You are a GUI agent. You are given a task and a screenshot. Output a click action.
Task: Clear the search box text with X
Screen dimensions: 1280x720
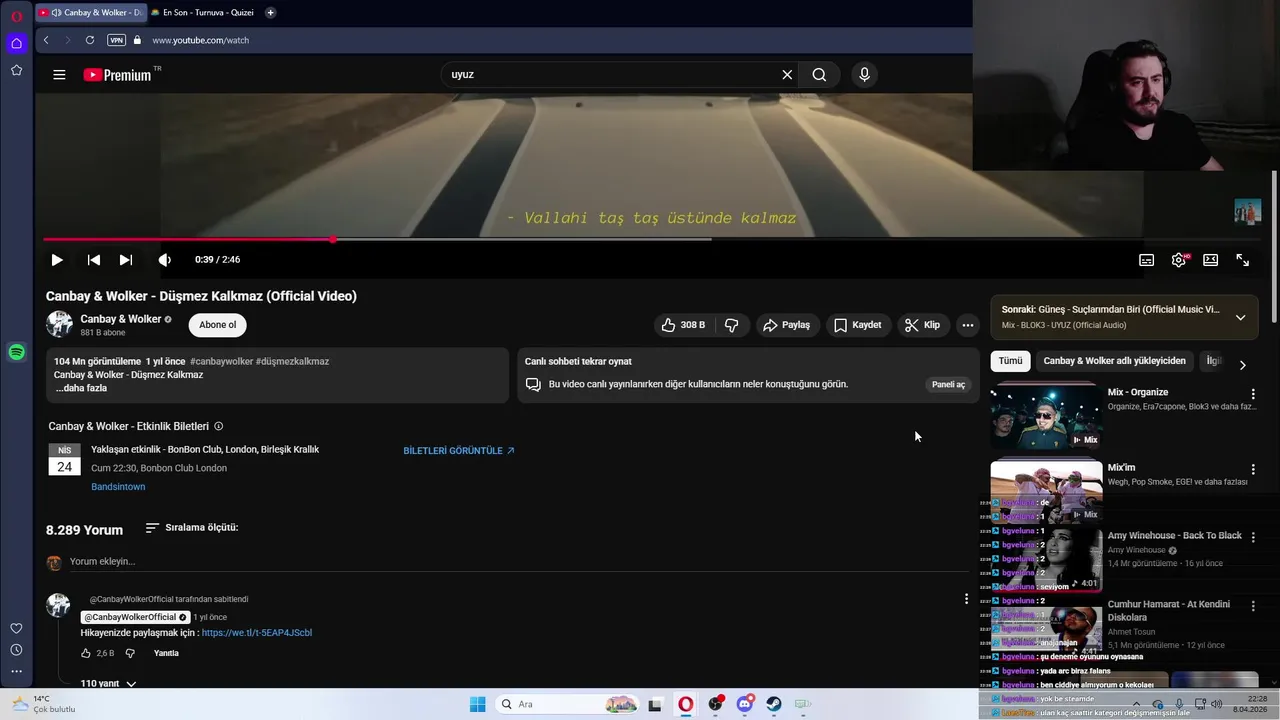[x=787, y=74]
